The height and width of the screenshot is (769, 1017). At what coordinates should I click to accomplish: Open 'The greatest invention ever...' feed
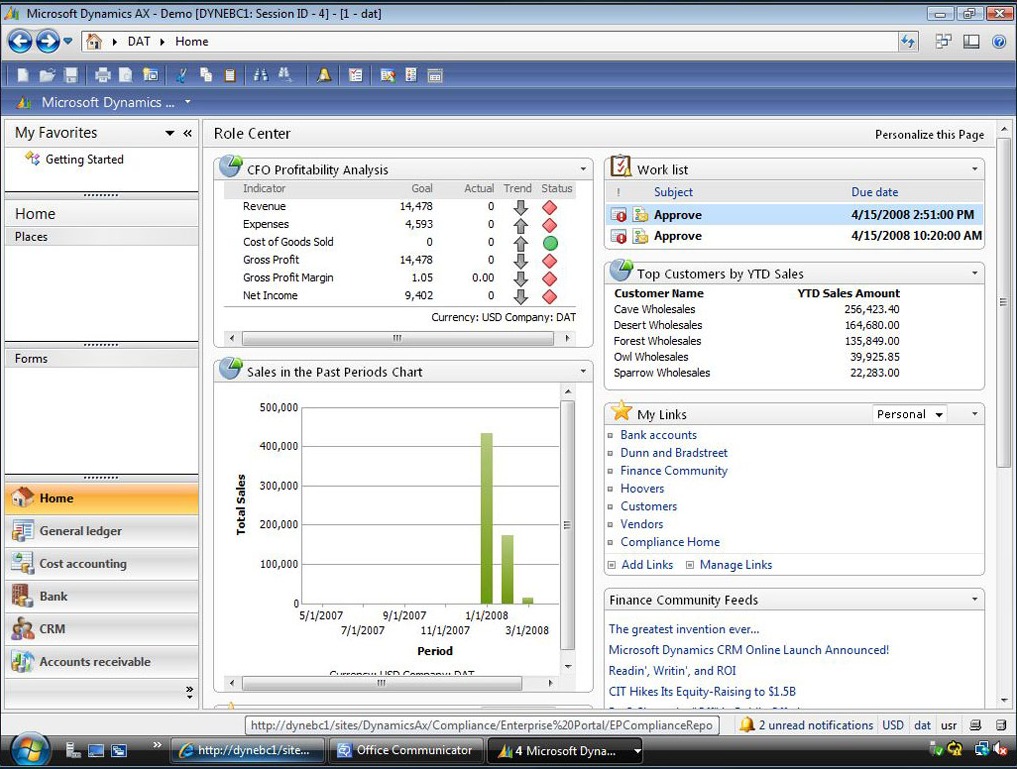[684, 629]
